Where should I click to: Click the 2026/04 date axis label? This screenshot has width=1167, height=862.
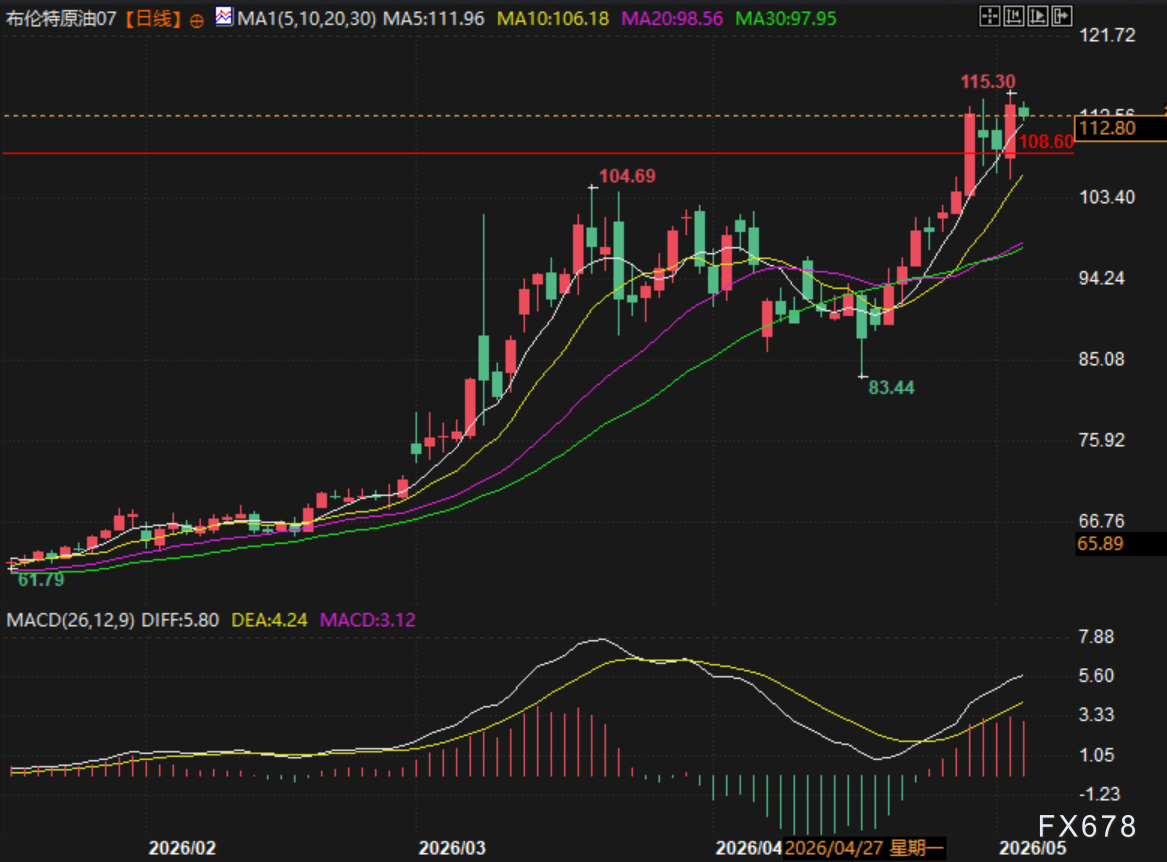pos(748,848)
